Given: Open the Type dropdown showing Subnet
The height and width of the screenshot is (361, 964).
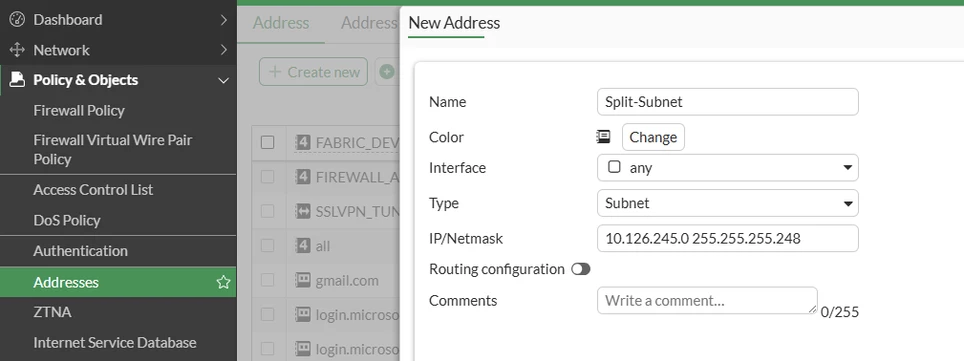Looking at the screenshot, I should click(727, 203).
